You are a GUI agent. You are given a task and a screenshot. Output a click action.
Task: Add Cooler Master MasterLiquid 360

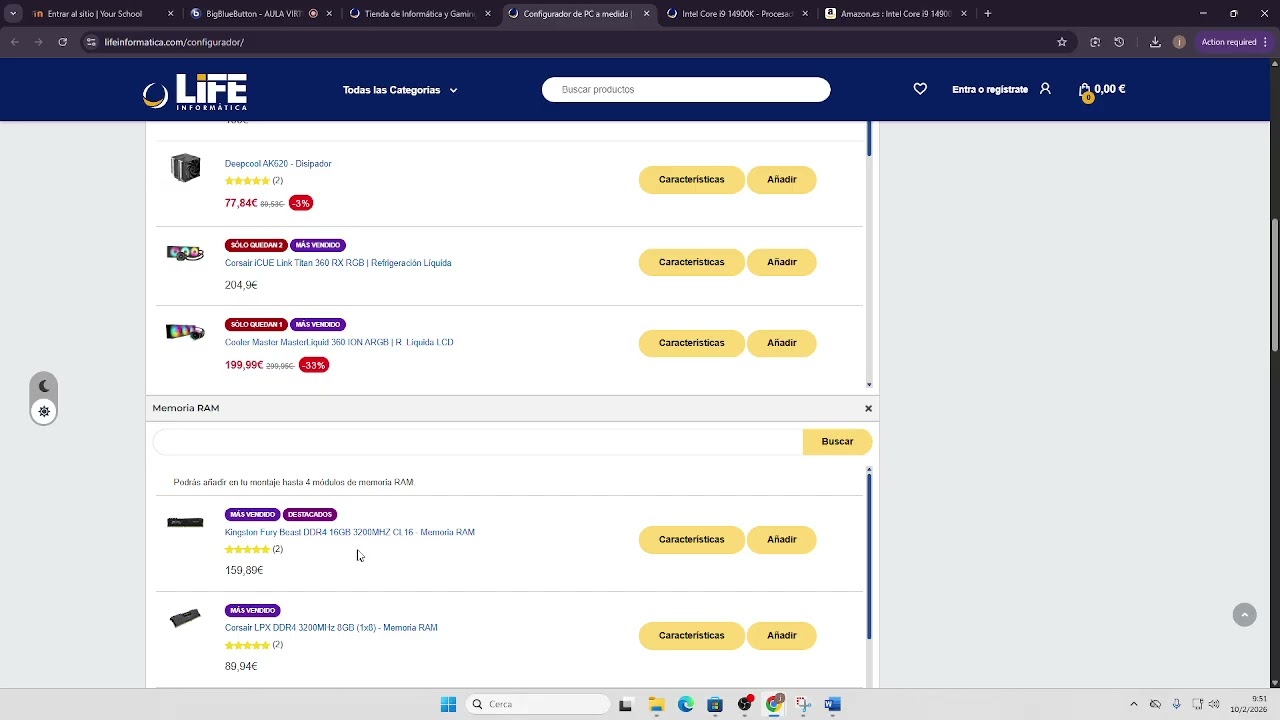pos(781,343)
